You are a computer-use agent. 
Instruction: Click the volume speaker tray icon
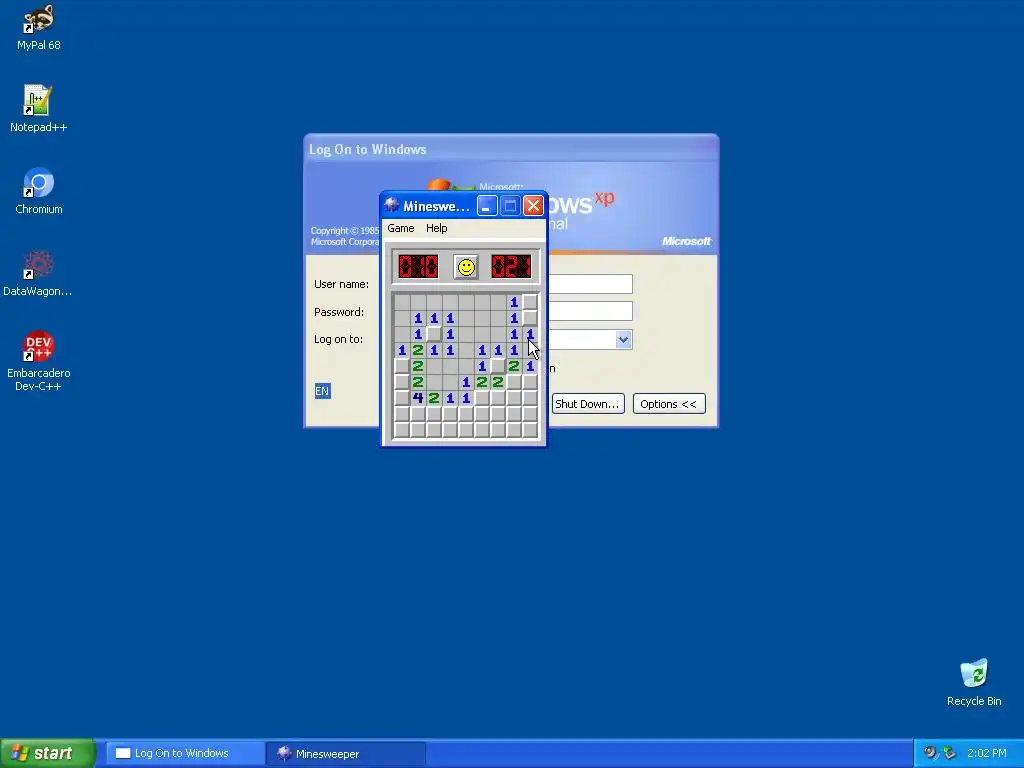[930, 753]
